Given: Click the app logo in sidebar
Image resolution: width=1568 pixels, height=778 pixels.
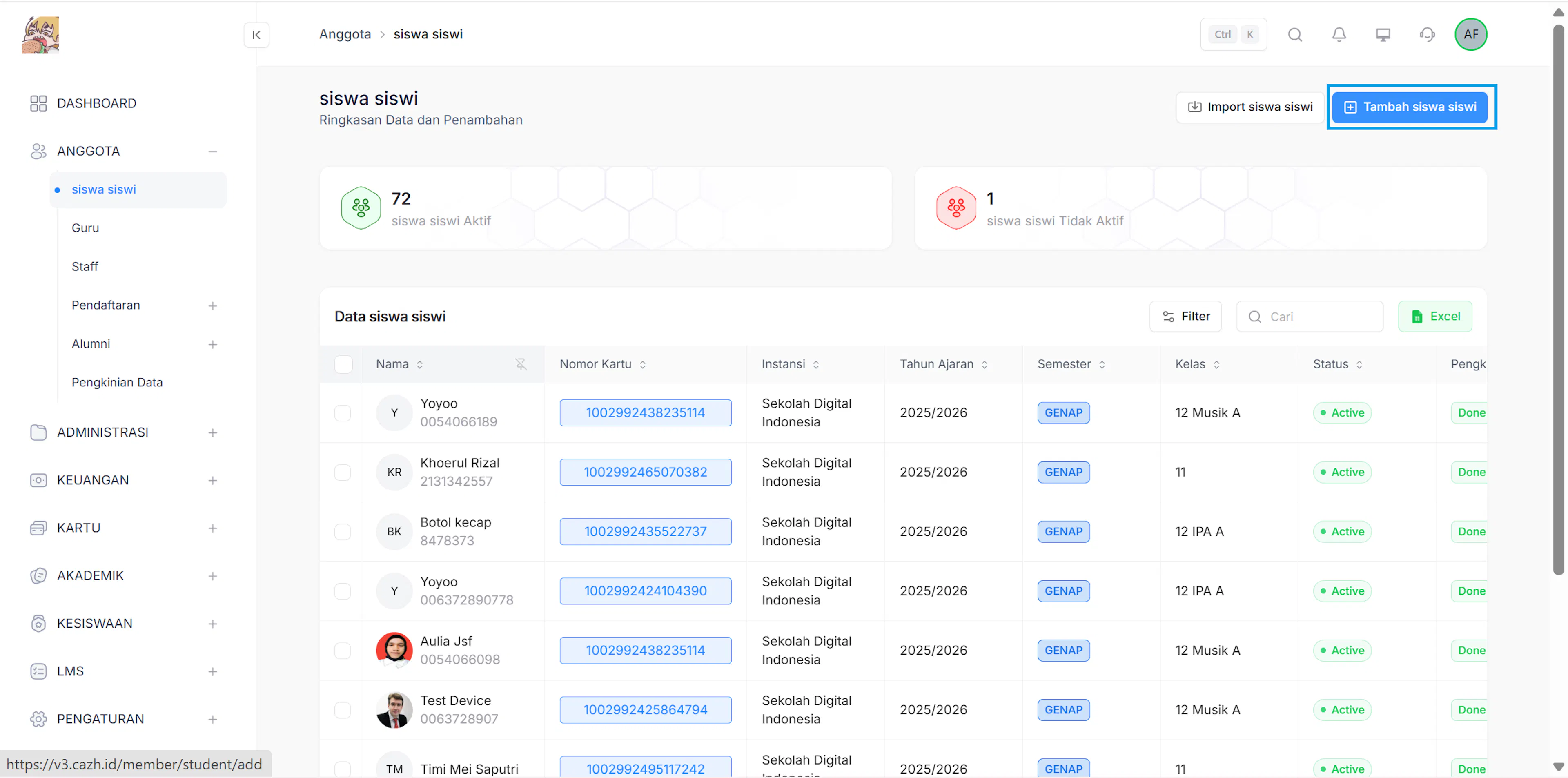Looking at the screenshot, I should point(40,35).
